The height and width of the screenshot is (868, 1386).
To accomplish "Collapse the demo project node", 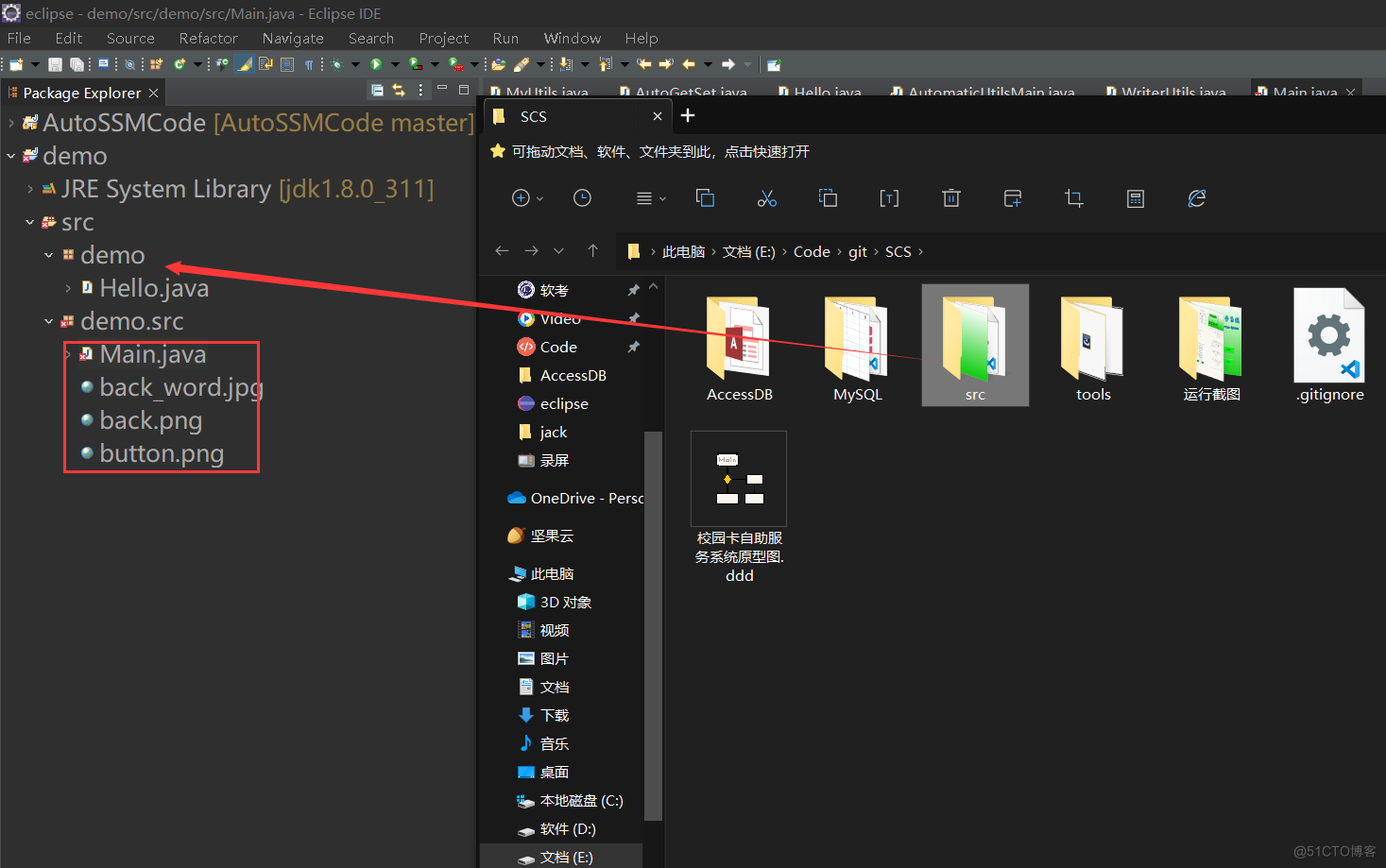I will [x=11, y=156].
